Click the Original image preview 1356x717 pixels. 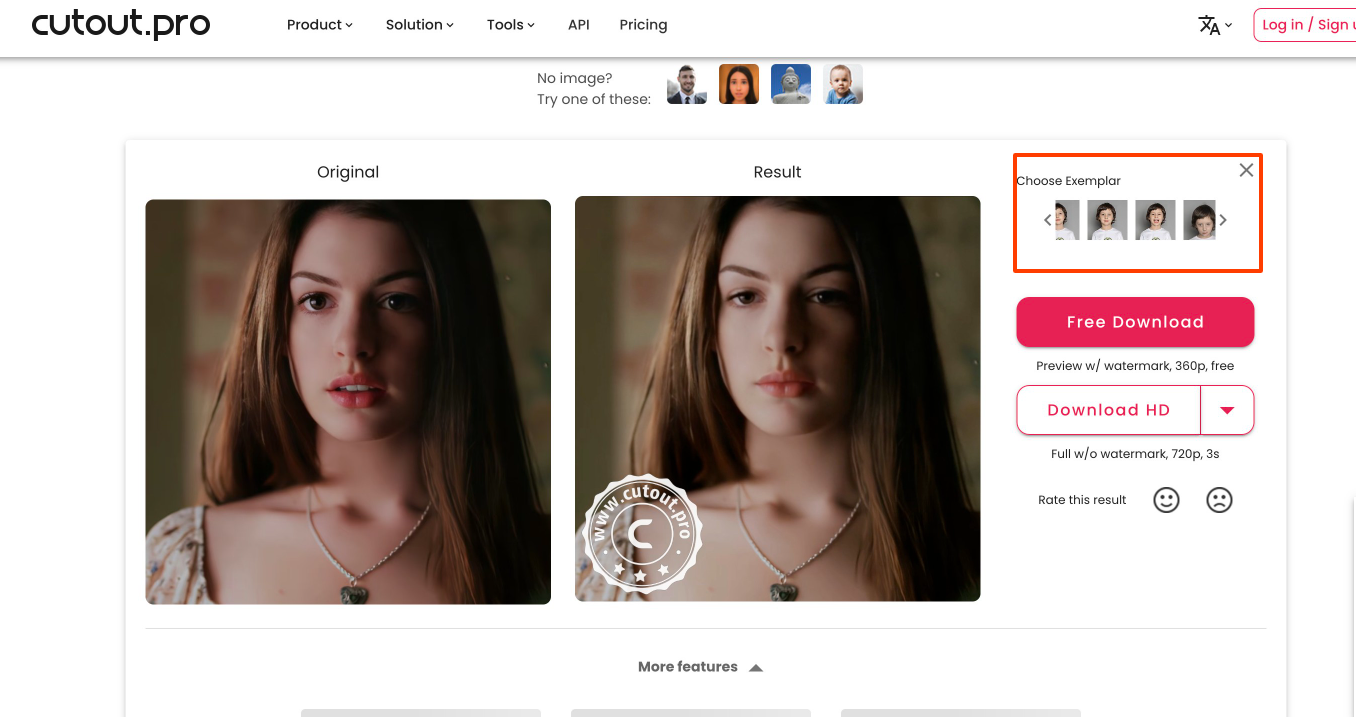pyautogui.click(x=348, y=402)
